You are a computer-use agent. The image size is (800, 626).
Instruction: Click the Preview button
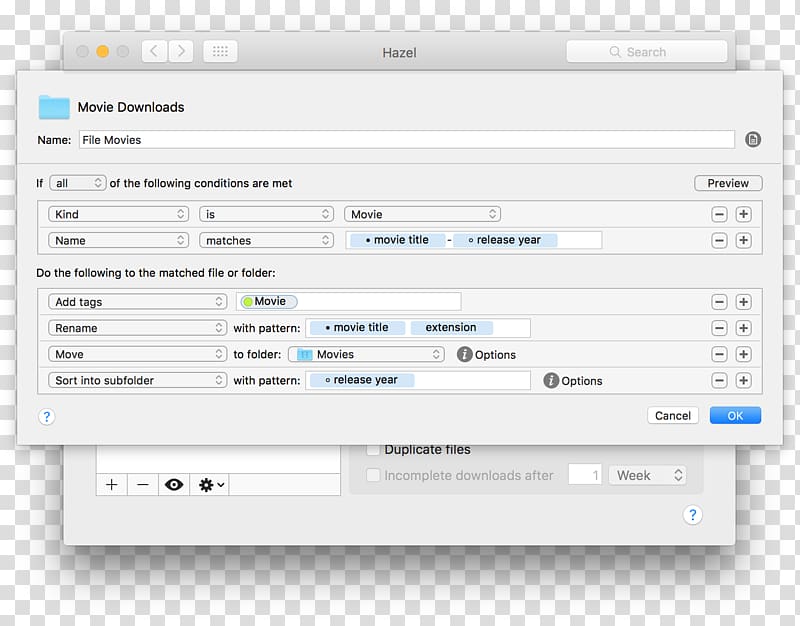pos(728,183)
